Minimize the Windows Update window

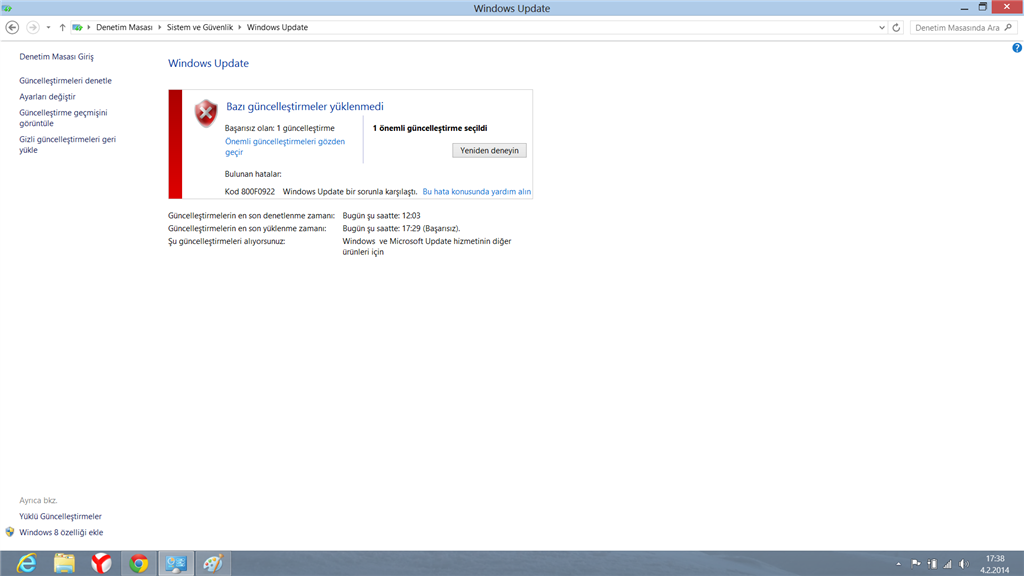click(x=964, y=8)
